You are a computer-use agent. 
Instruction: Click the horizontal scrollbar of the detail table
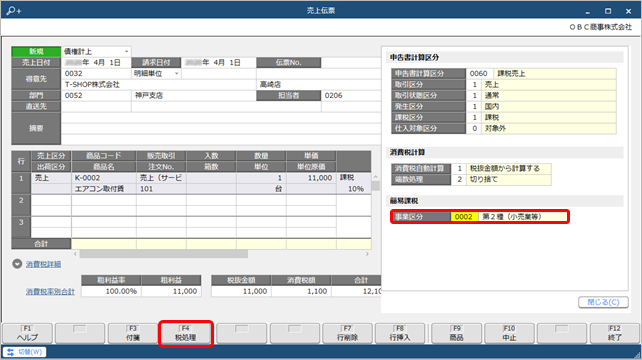tap(164, 254)
